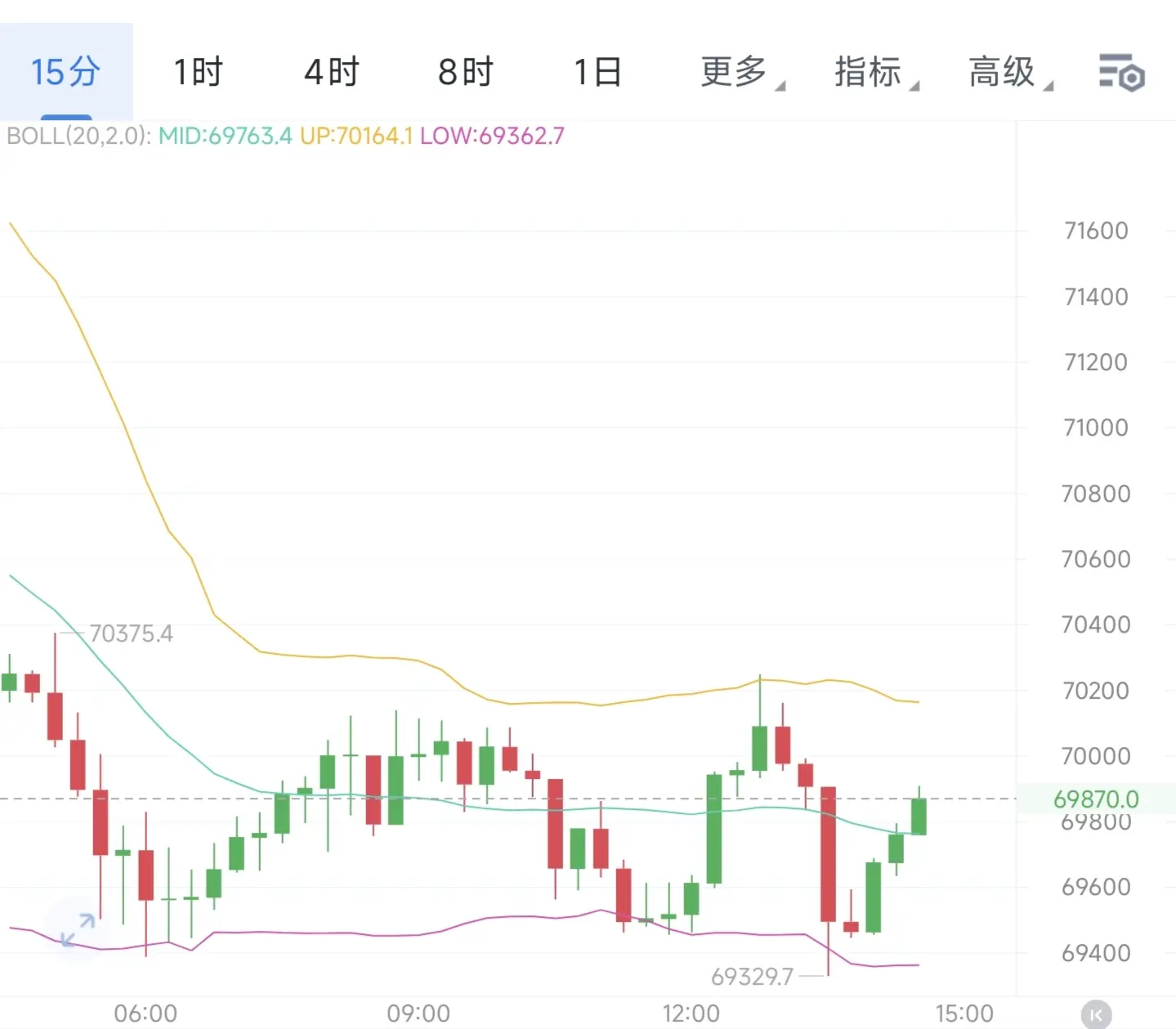Viewport: 1176px width, 1029px height.
Task: Select the 15分 timeframe tab
Action: [66, 72]
